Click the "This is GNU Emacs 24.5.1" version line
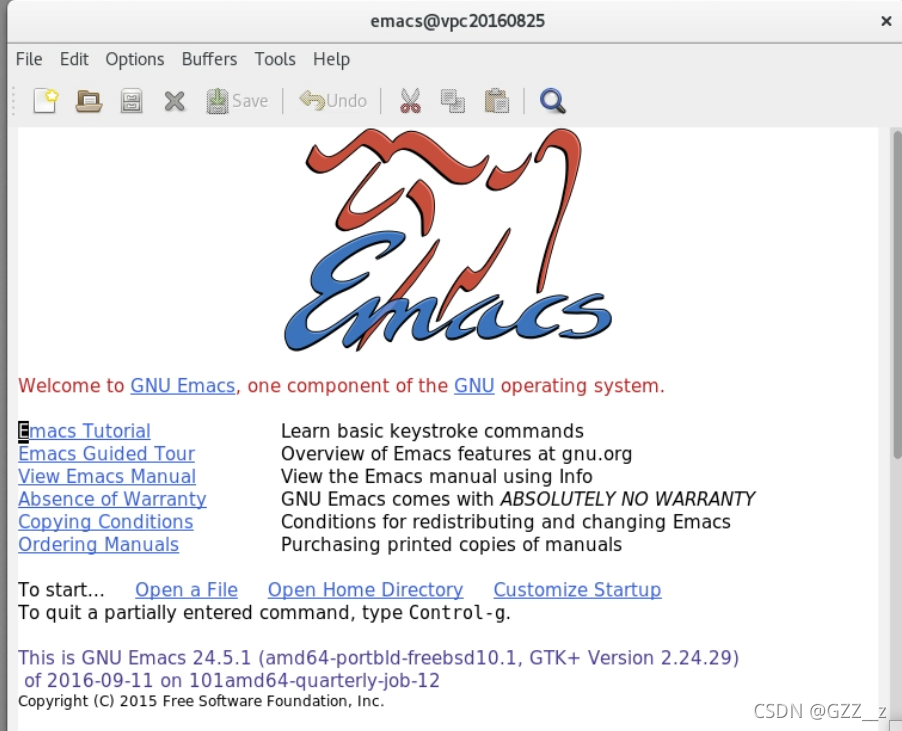The height and width of the screenshot is (731, 902). coord(378,657)
